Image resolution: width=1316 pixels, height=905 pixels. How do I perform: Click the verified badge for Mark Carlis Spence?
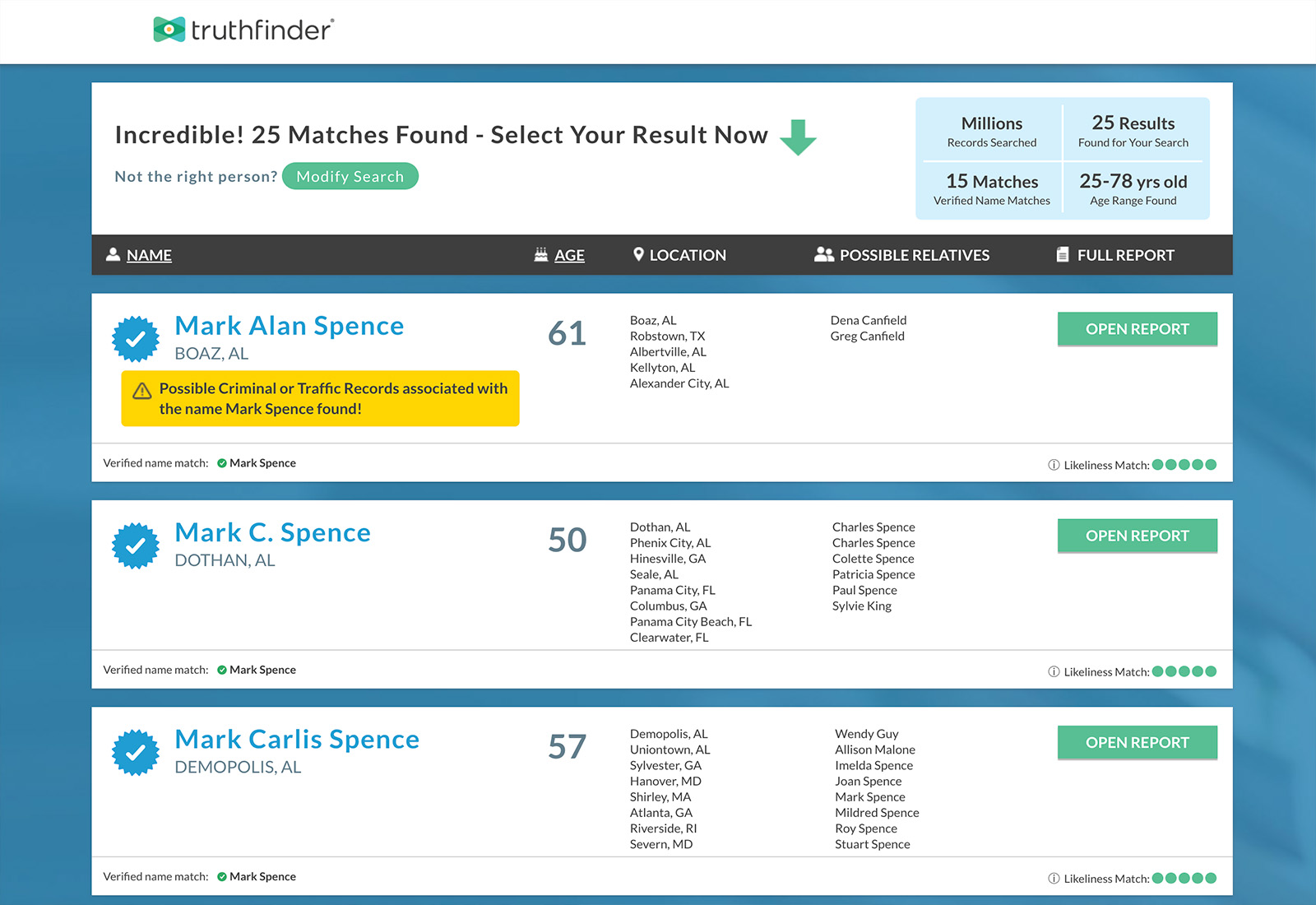(x=136, y=752)
